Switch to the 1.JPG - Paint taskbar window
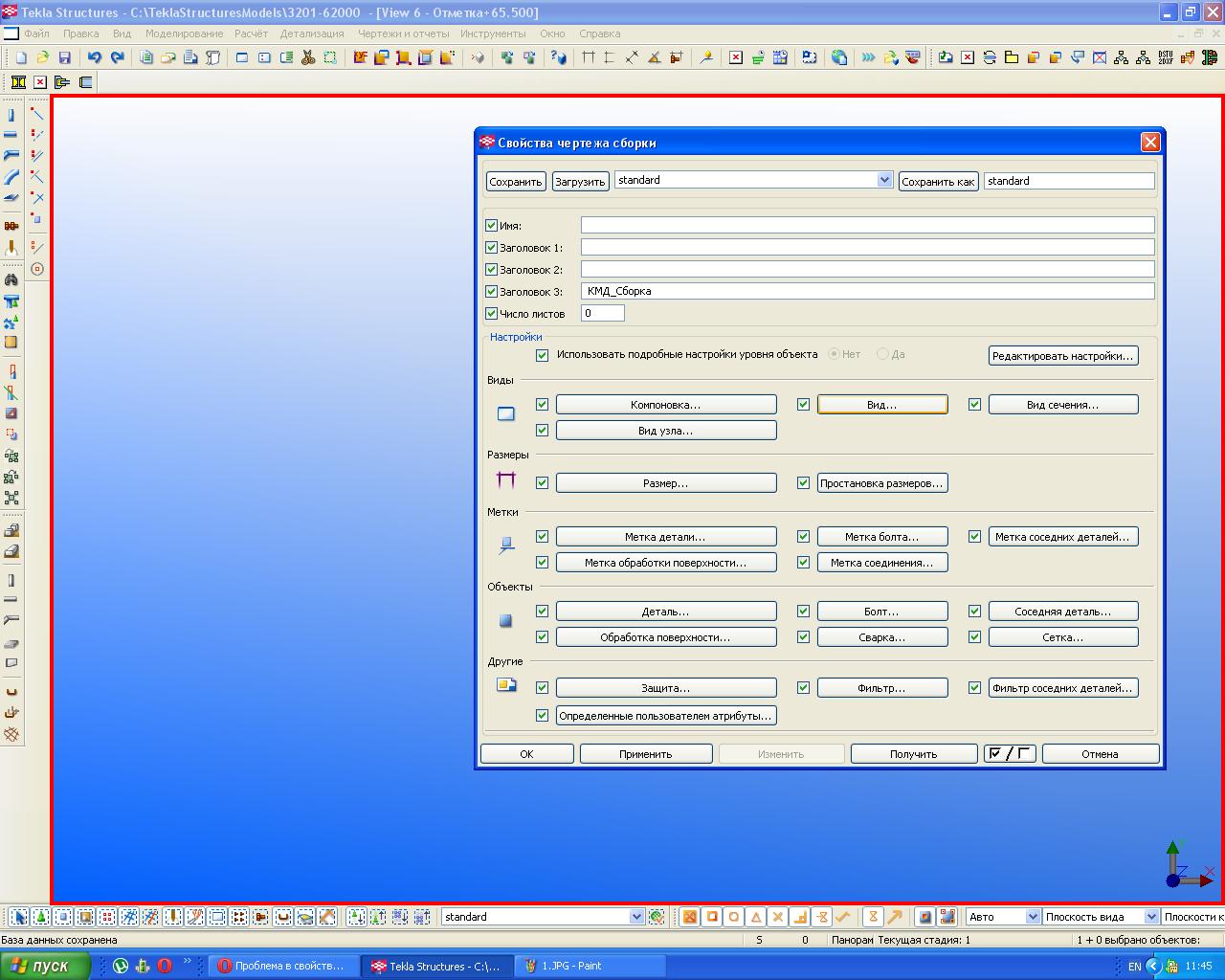1225x980 pixels. 572,966
